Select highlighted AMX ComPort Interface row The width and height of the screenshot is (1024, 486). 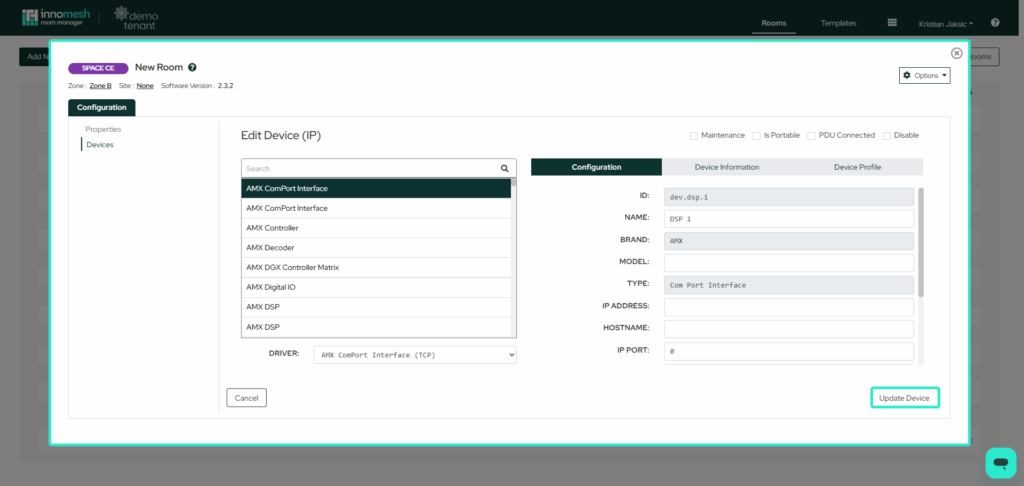click(x=376, y=188)
